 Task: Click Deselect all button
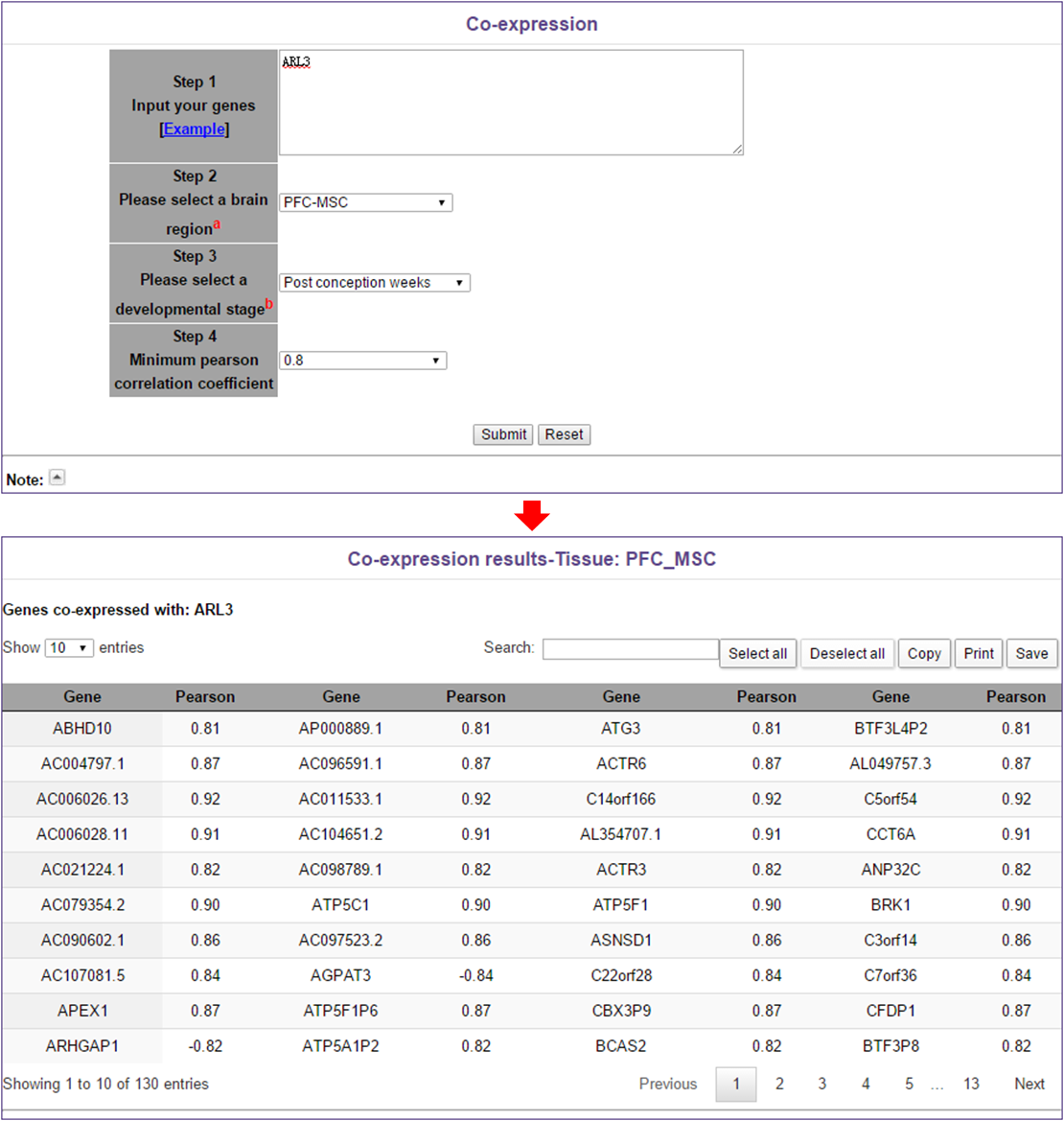[x=846, y=653]
